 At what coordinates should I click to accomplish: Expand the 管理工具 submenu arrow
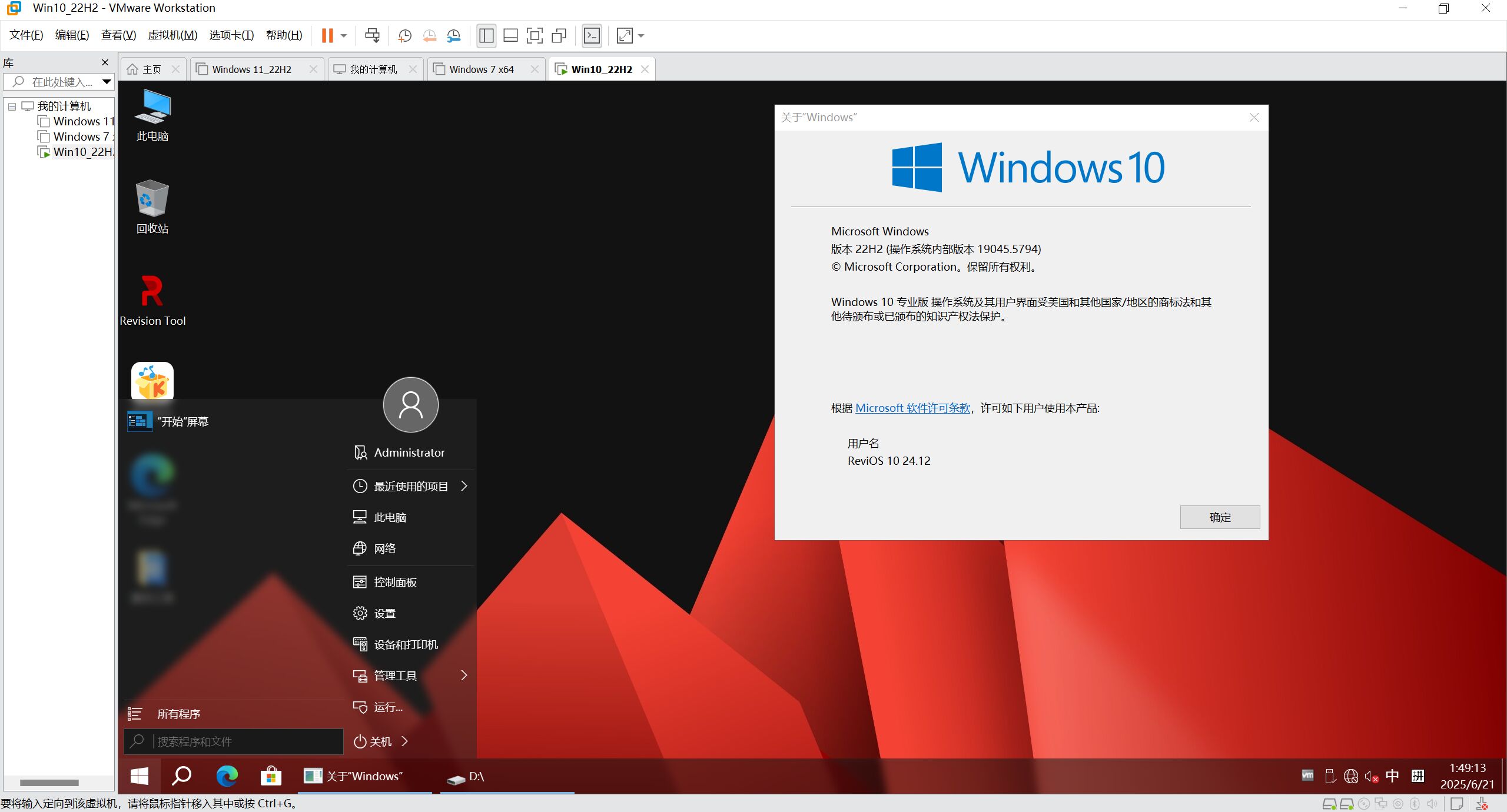(x=464, y=675)
